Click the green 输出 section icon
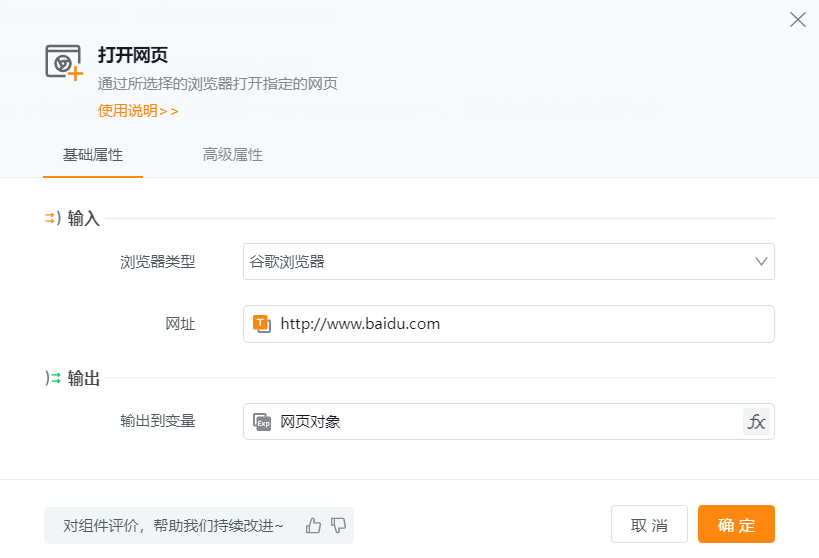 point(53,378)
